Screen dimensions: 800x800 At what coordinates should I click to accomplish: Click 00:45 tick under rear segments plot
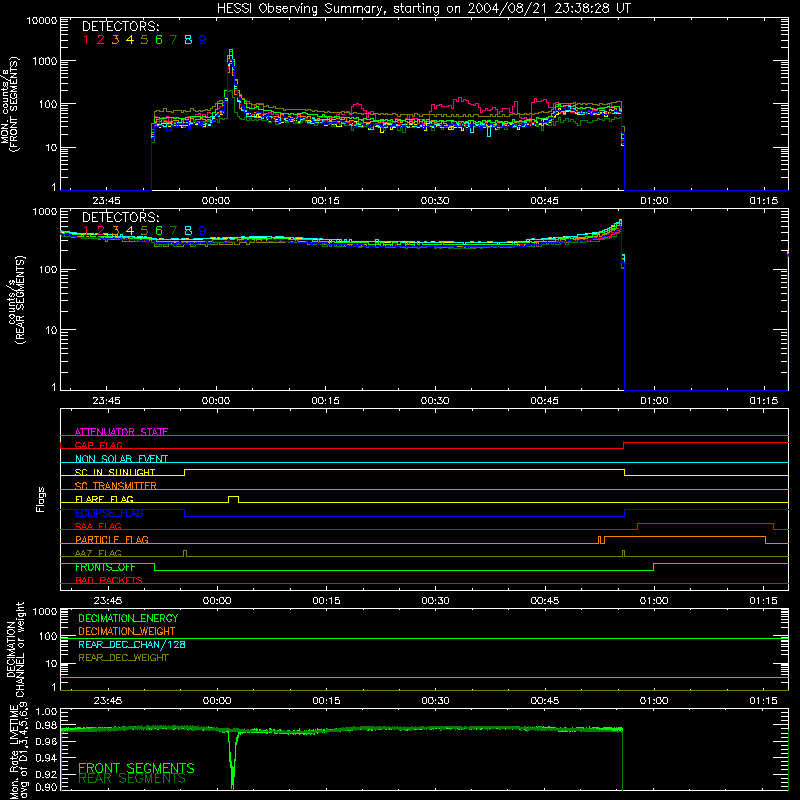coord(544,401)
